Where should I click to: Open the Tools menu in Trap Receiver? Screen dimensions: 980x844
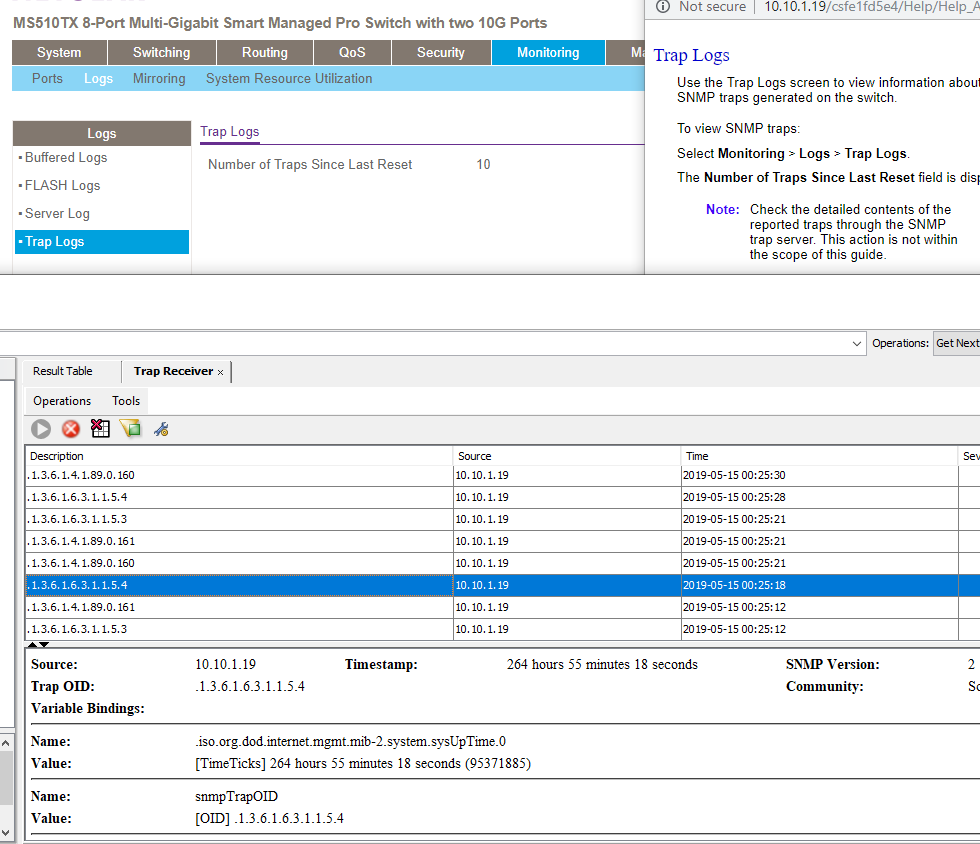(126, 401)
